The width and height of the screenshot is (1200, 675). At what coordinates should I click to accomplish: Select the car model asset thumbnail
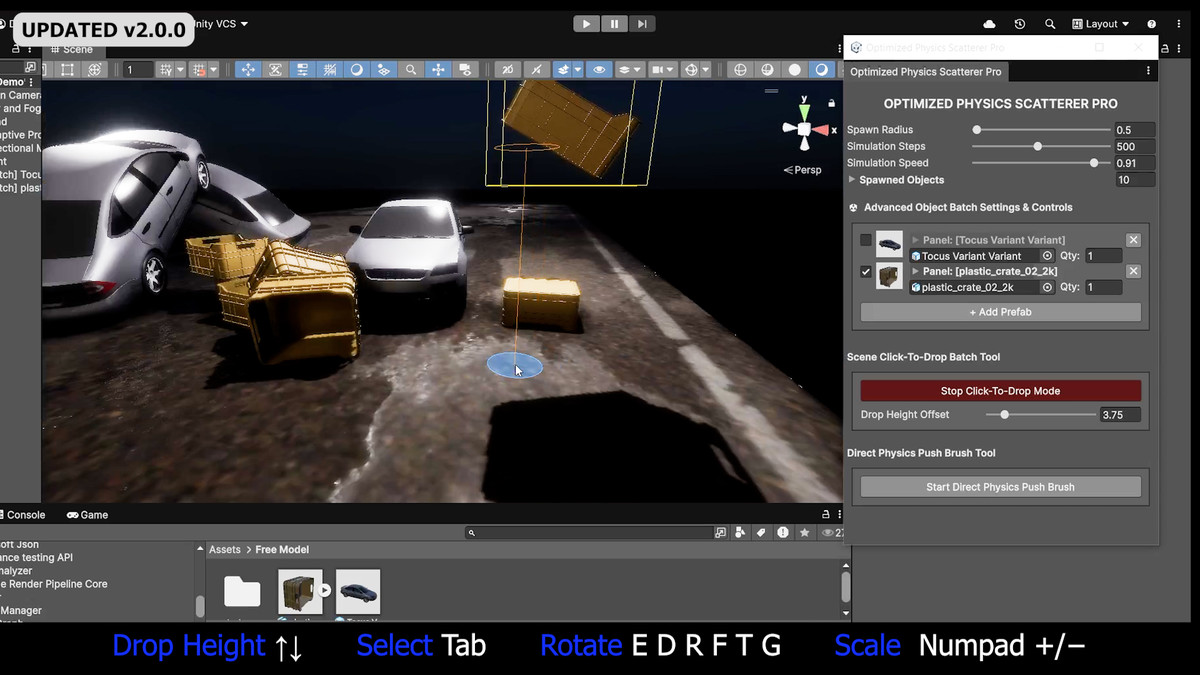358,591
